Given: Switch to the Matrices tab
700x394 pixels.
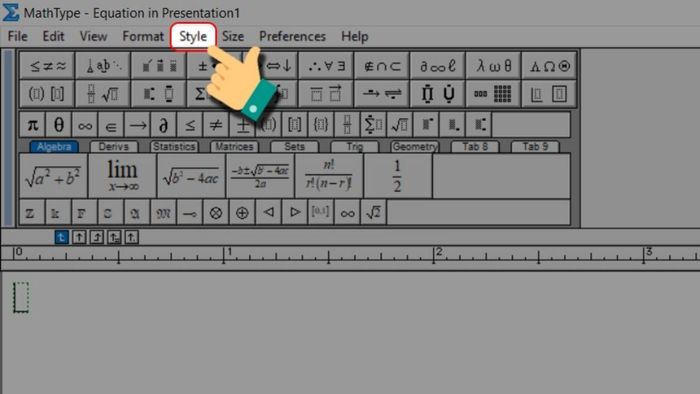Looking at the screenshot, I should [234, 146].
